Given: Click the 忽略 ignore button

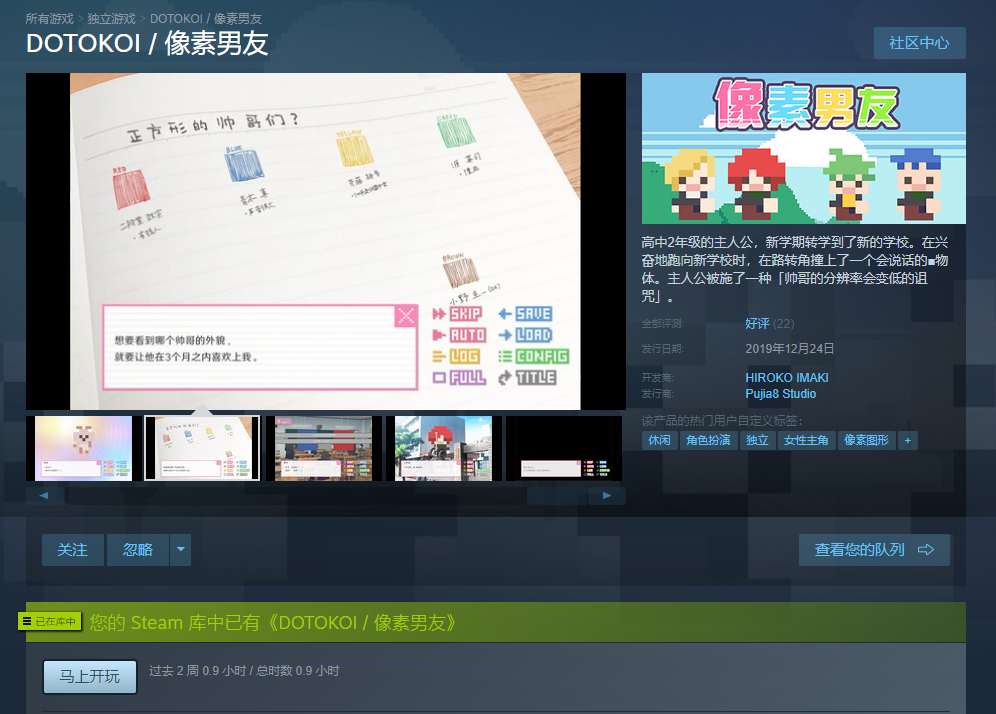Looking at the screenshot, I should [x=138, y=549].
